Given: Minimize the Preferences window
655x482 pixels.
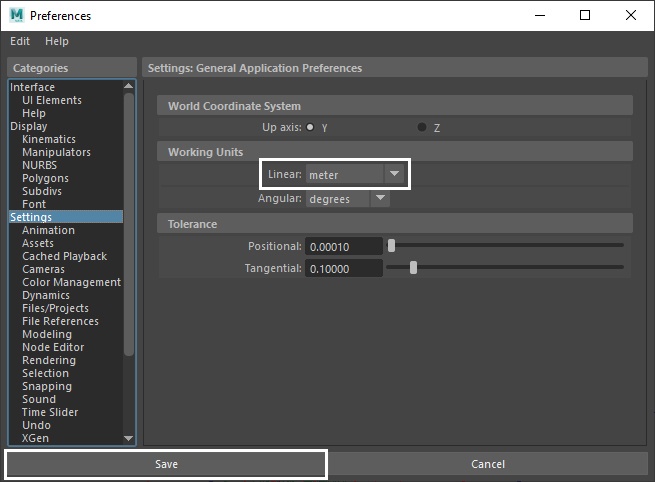Looking at the screenshot, I should click(540, 15).
